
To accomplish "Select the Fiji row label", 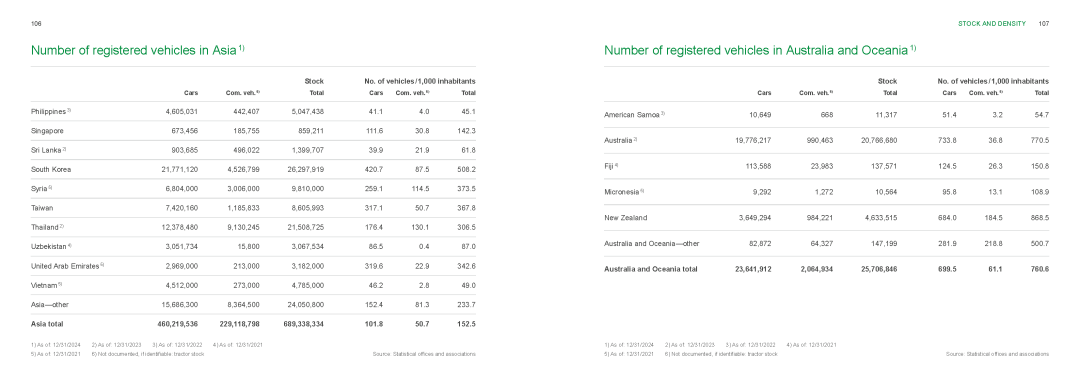I will (611, 166).
